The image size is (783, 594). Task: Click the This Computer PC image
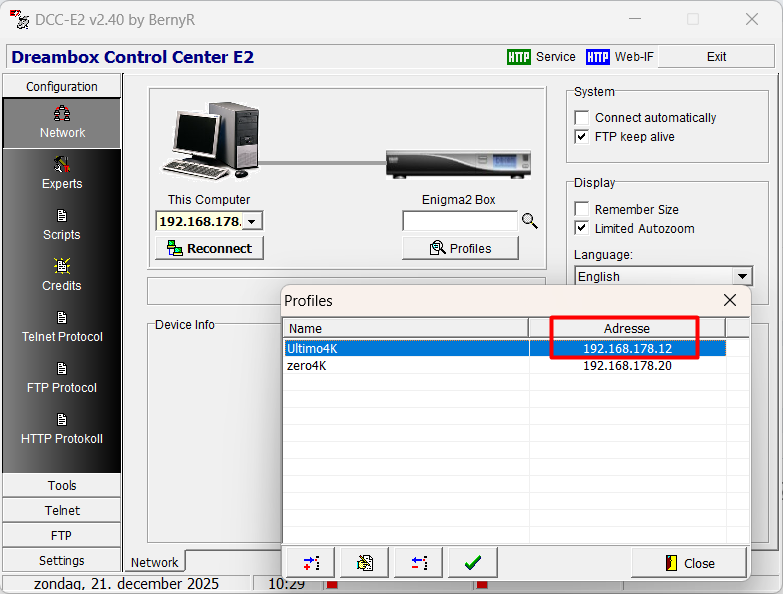coord(211,140)
